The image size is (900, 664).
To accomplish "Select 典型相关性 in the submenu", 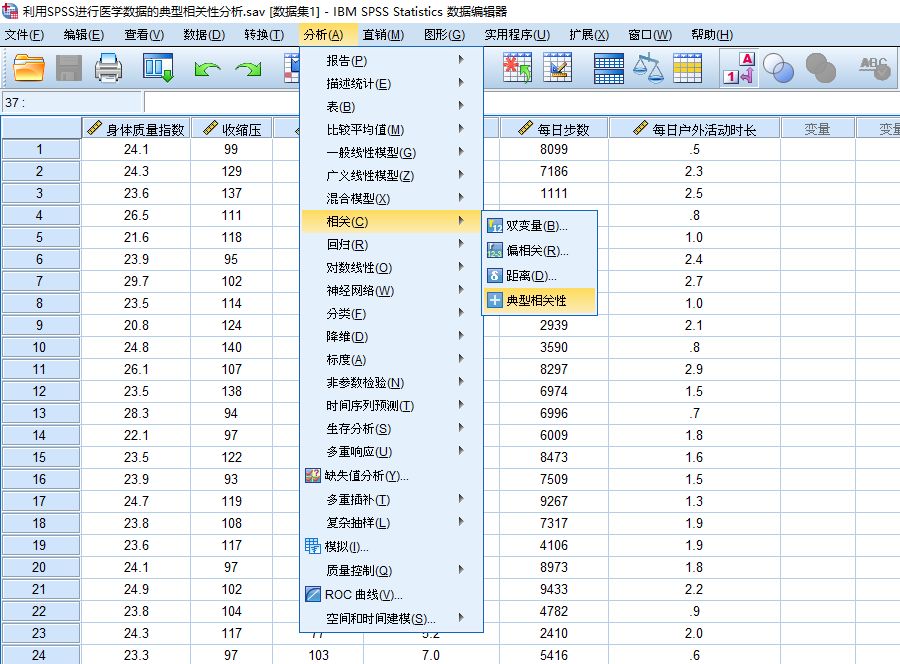I will click(540, 300).
